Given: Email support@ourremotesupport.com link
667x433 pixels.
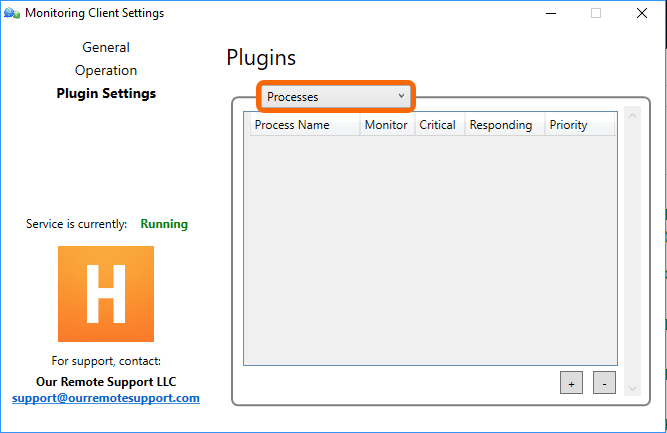Looking at the screenshot, I should click(106, 398).
